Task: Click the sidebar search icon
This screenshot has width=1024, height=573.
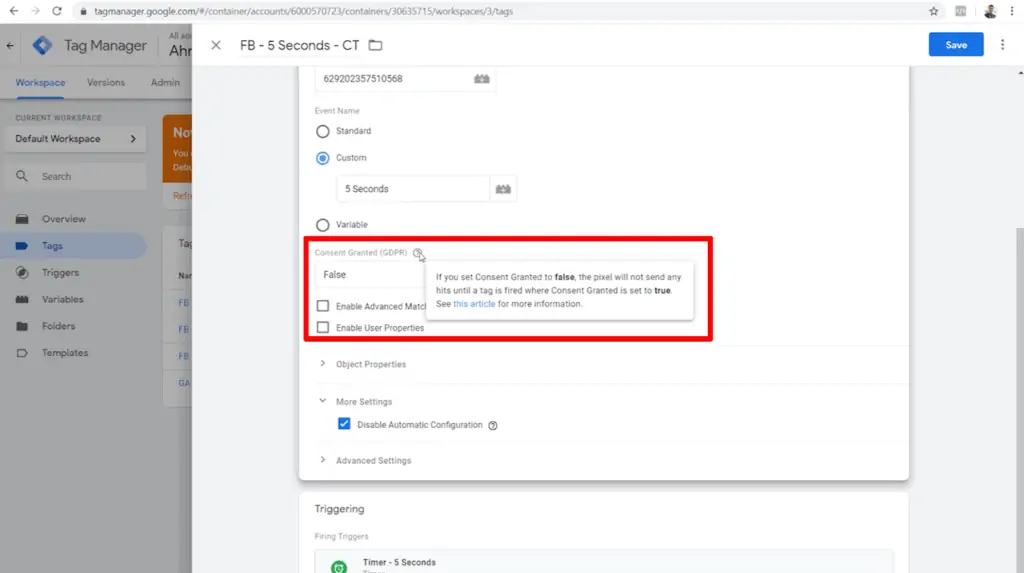Action: click(22, 176)
